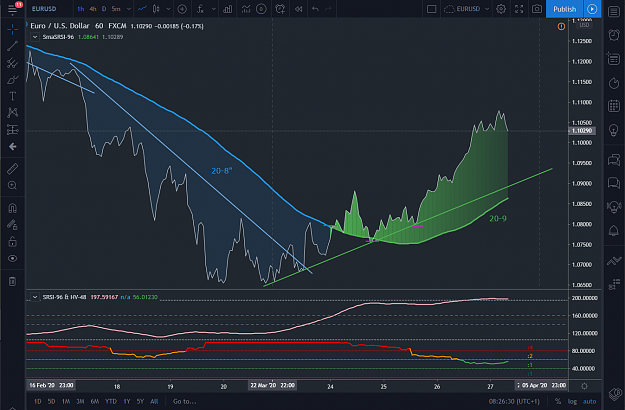Select the trend line drawing tool
625x410 pixels.
(12, 46)
